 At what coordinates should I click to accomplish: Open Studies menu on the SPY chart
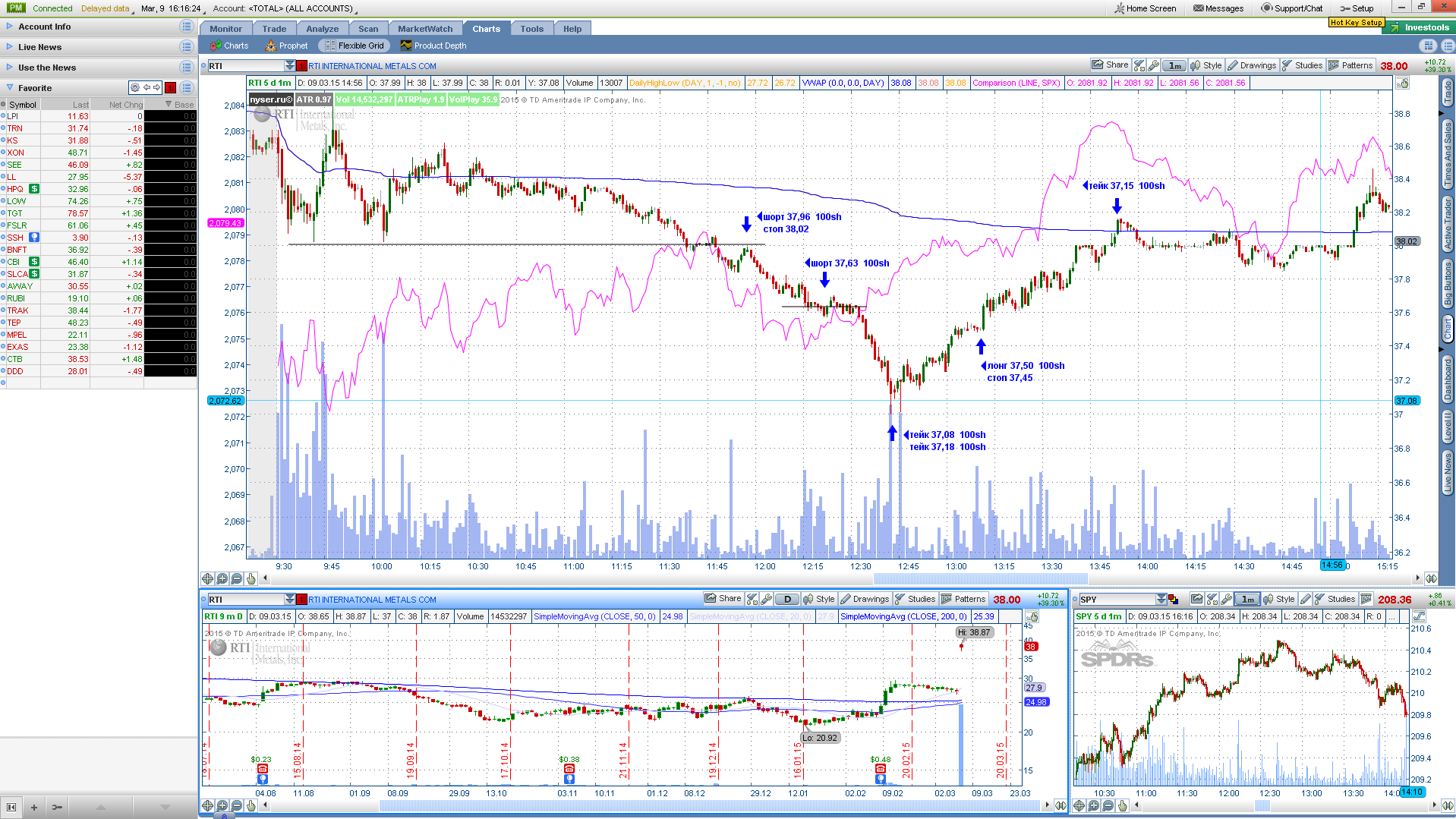(x=1335, y=599)
